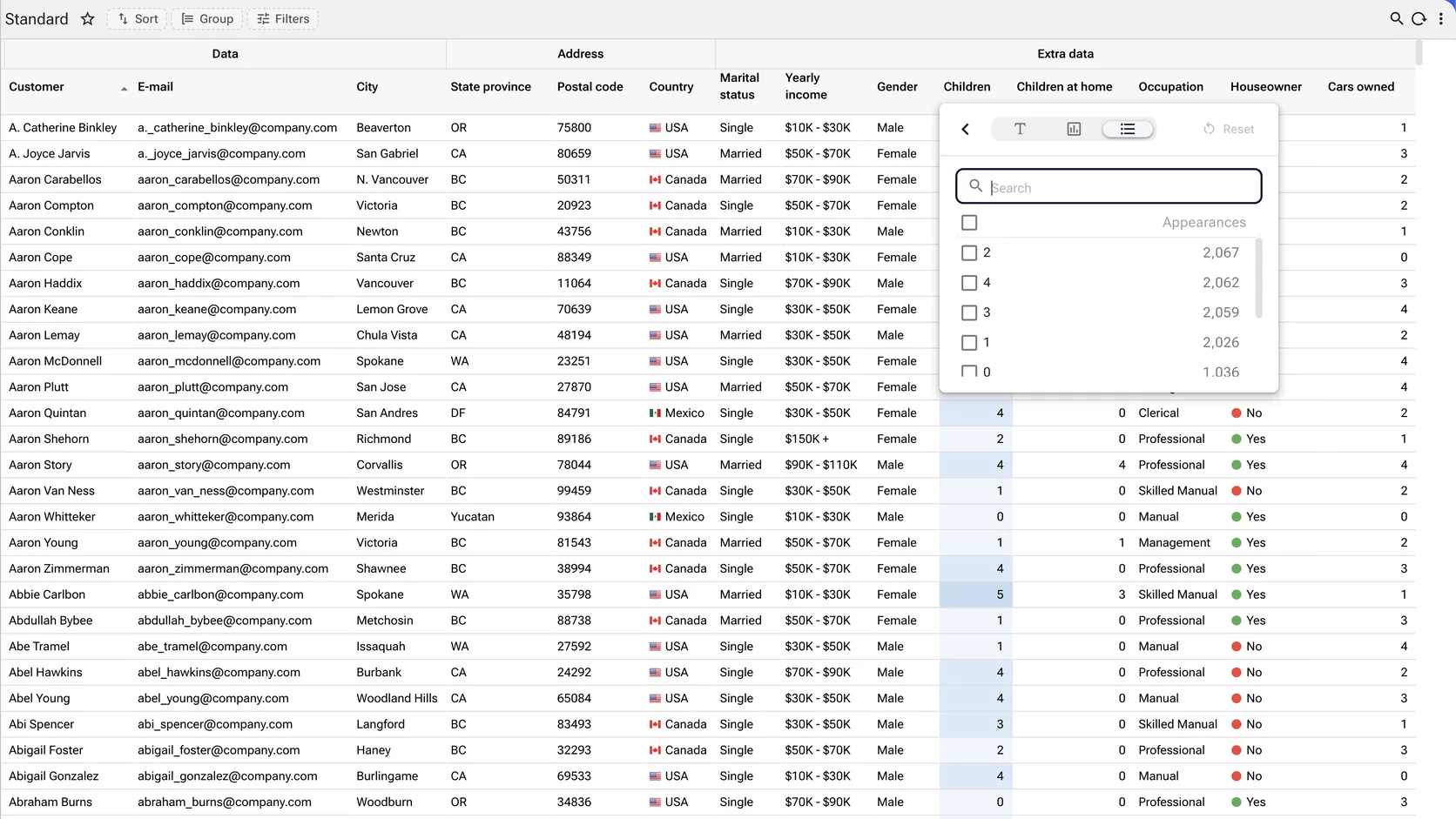This screenshot has height=819, width=1456.
Task: Click the Cars owned column header
Action: pos(1360,87)
